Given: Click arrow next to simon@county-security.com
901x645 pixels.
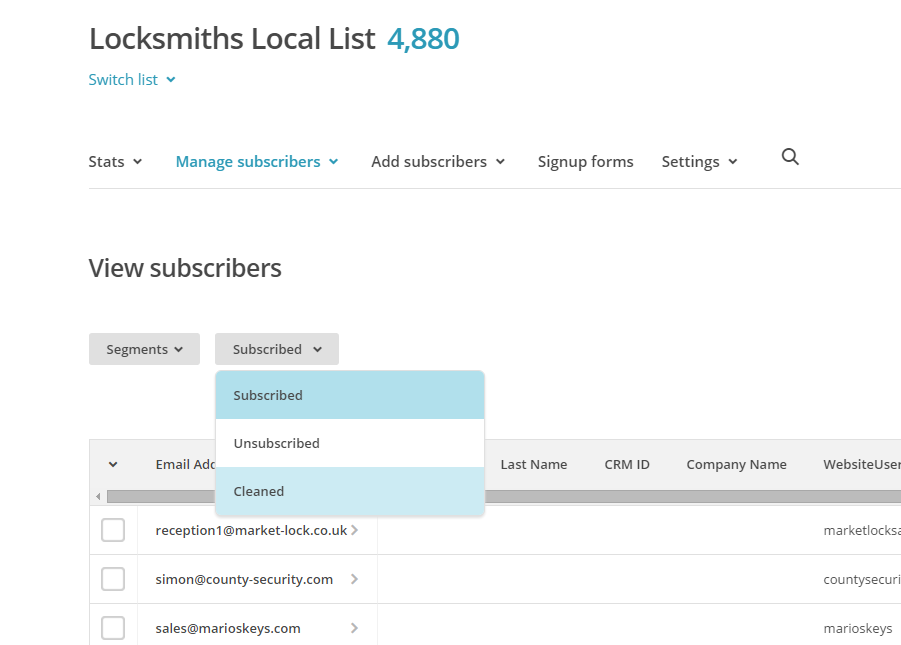Looking at the screenshot, I should pos(354,579).
